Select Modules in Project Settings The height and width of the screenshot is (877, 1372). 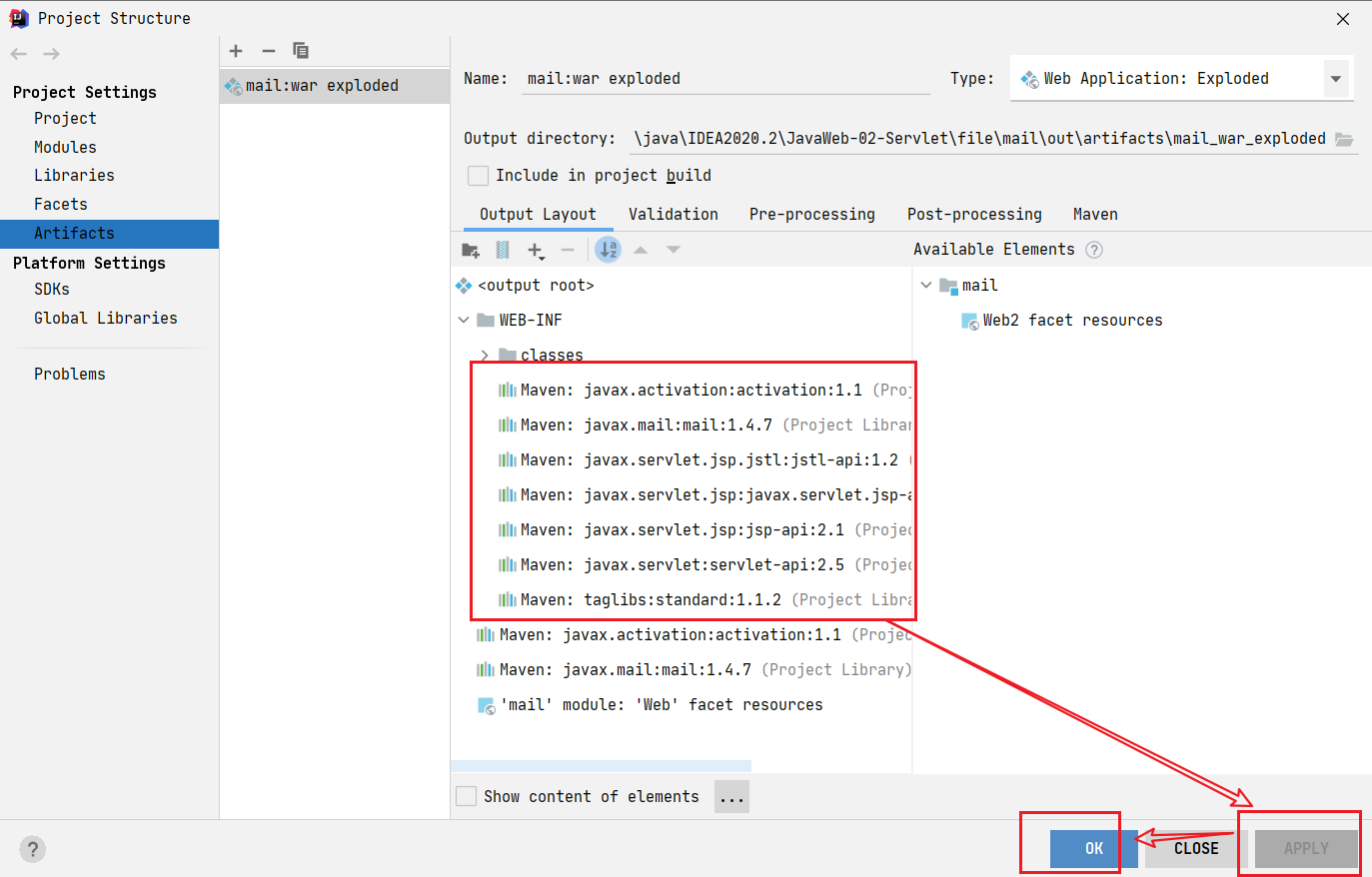coord(65,147)
